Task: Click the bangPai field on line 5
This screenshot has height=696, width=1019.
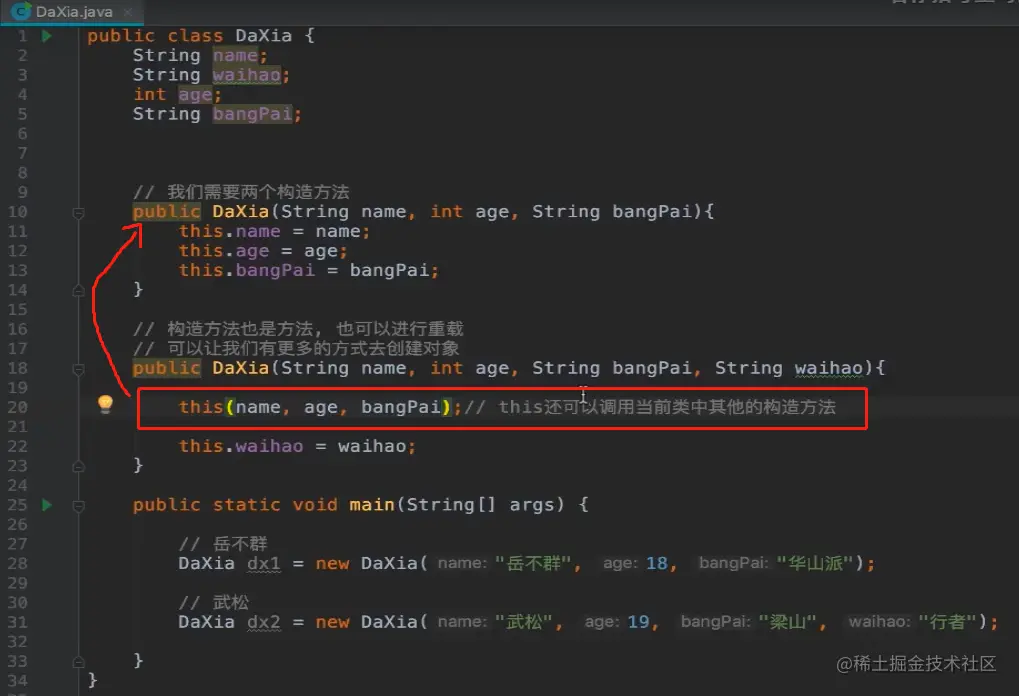Action: click(252, 114)
